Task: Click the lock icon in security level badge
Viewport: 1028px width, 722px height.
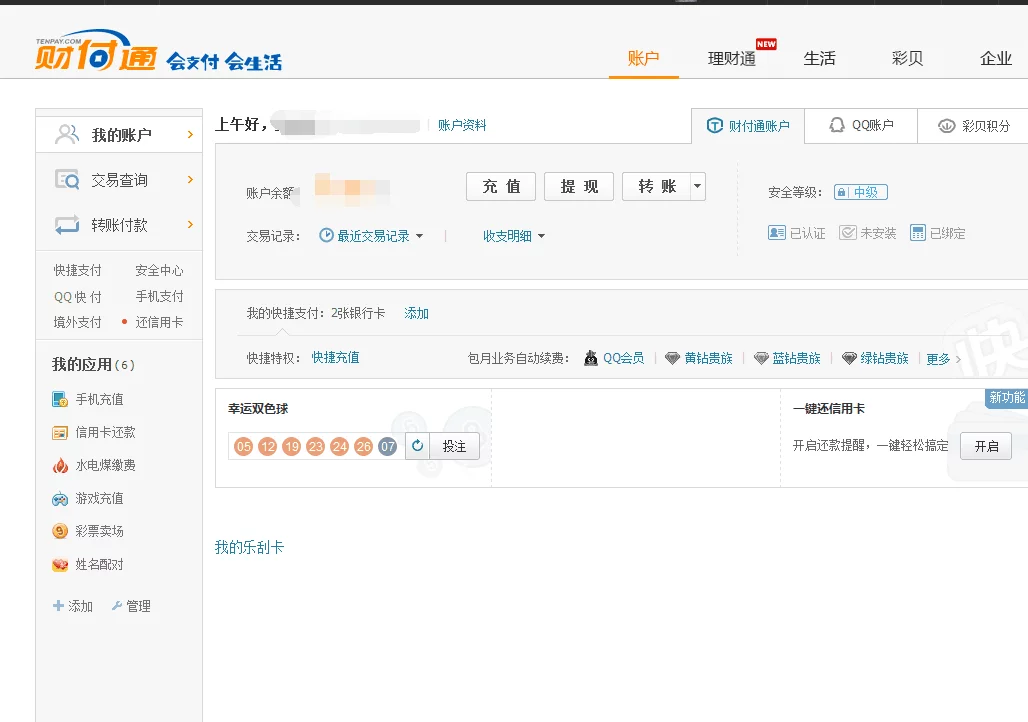Action: click(x=842, y=192)
